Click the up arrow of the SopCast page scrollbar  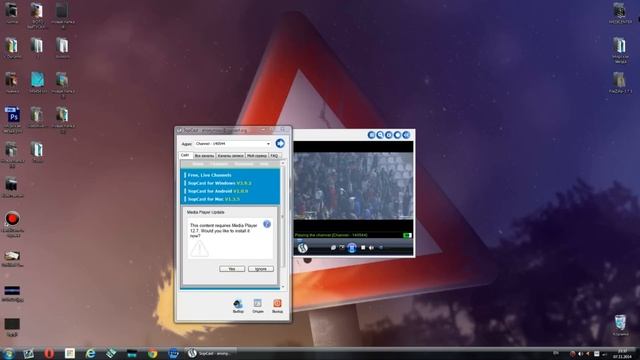pyautogui.click(x=283, y=163)
